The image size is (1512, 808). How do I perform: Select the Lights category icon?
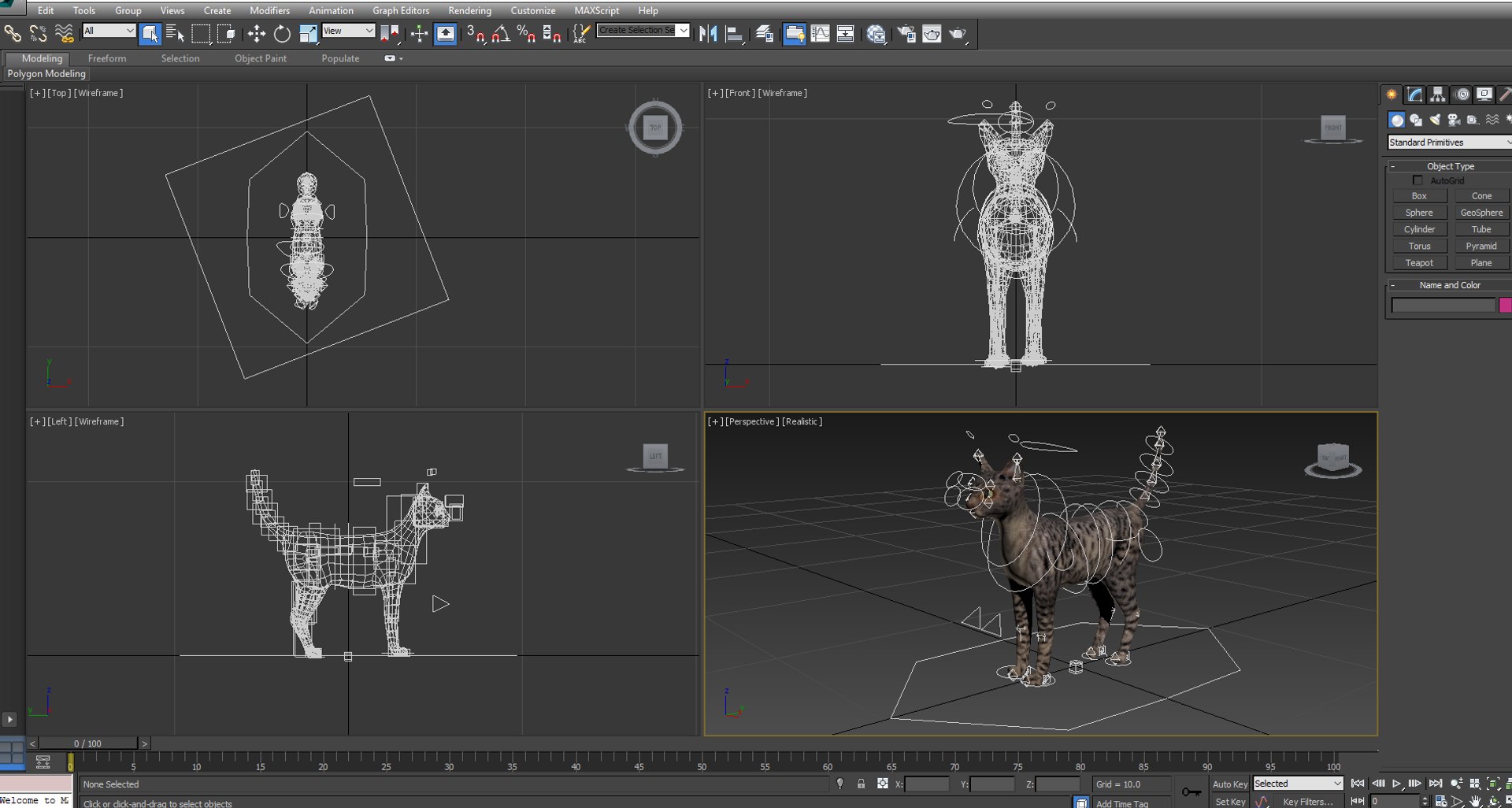[1435, 120]
